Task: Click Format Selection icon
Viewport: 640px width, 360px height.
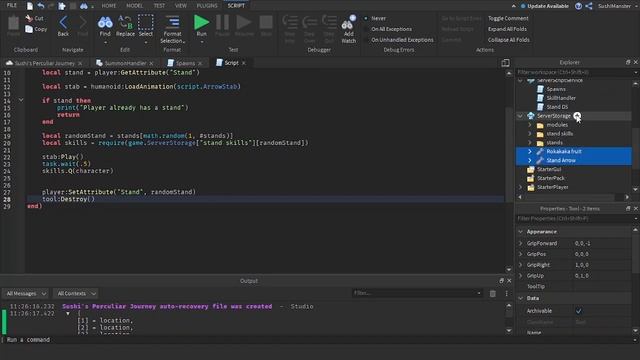Action: point(172,22)
